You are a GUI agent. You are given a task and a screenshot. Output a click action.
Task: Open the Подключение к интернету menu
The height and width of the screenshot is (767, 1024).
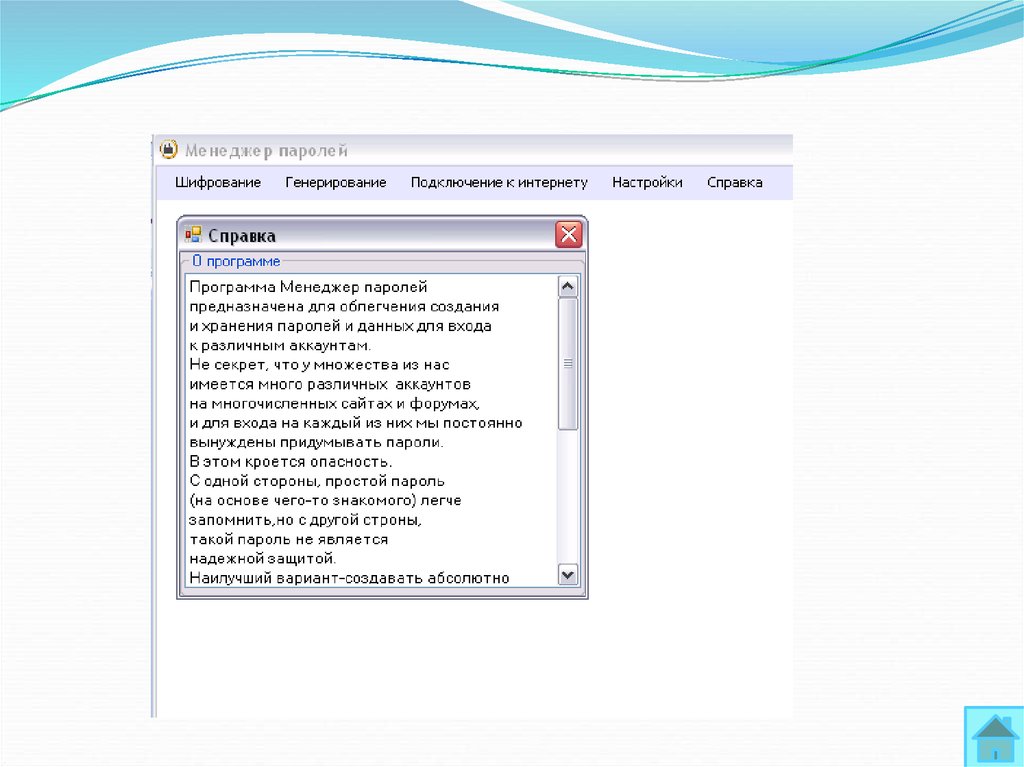click(x=499, y=182)
